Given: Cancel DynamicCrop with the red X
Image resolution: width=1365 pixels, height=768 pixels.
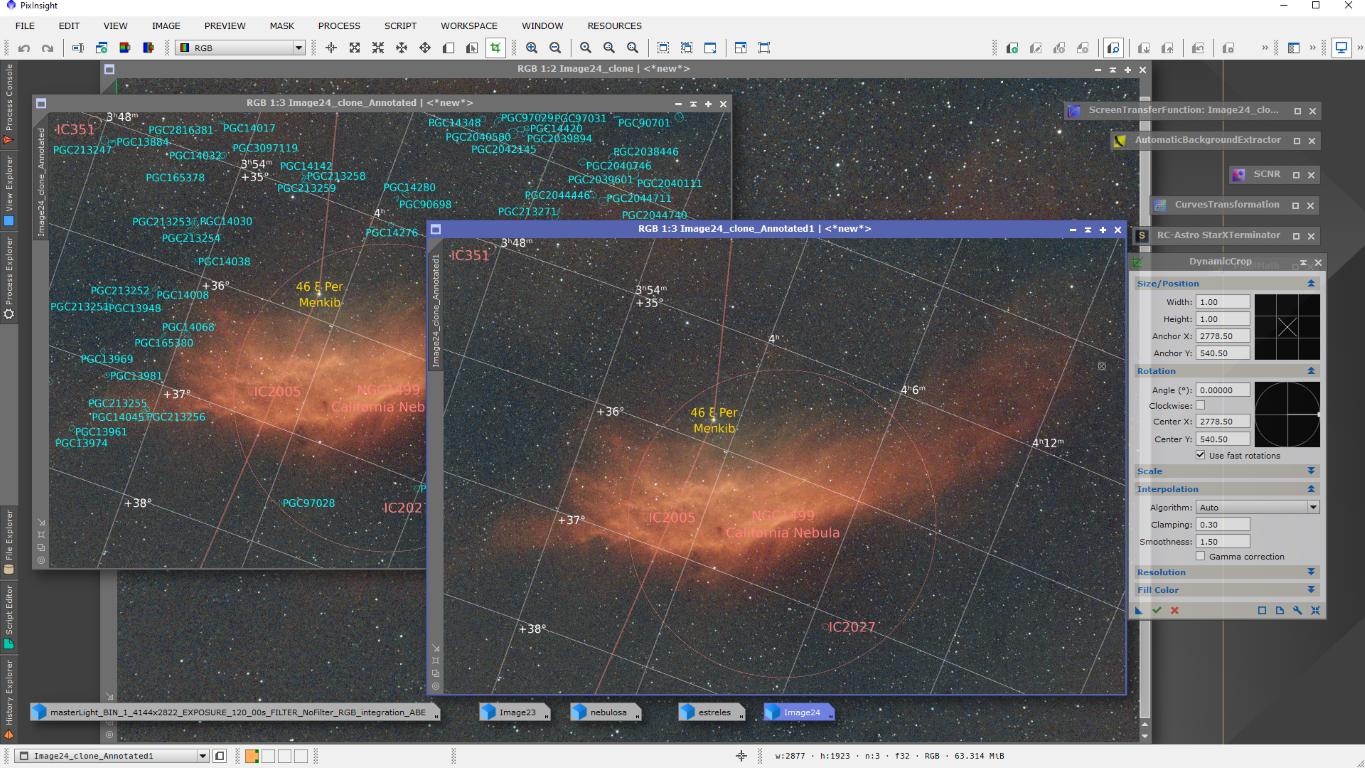Looking at the screenshot, I should (1175, 610).
